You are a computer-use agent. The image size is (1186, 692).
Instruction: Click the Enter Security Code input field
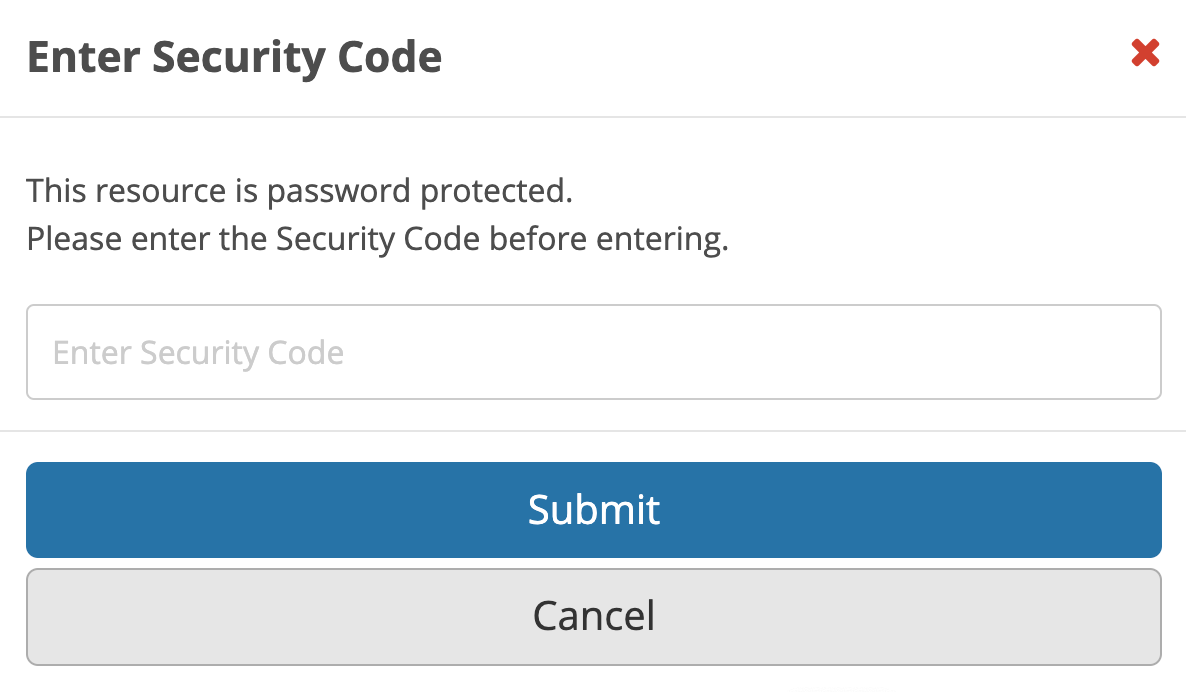(x=593, y=351)
